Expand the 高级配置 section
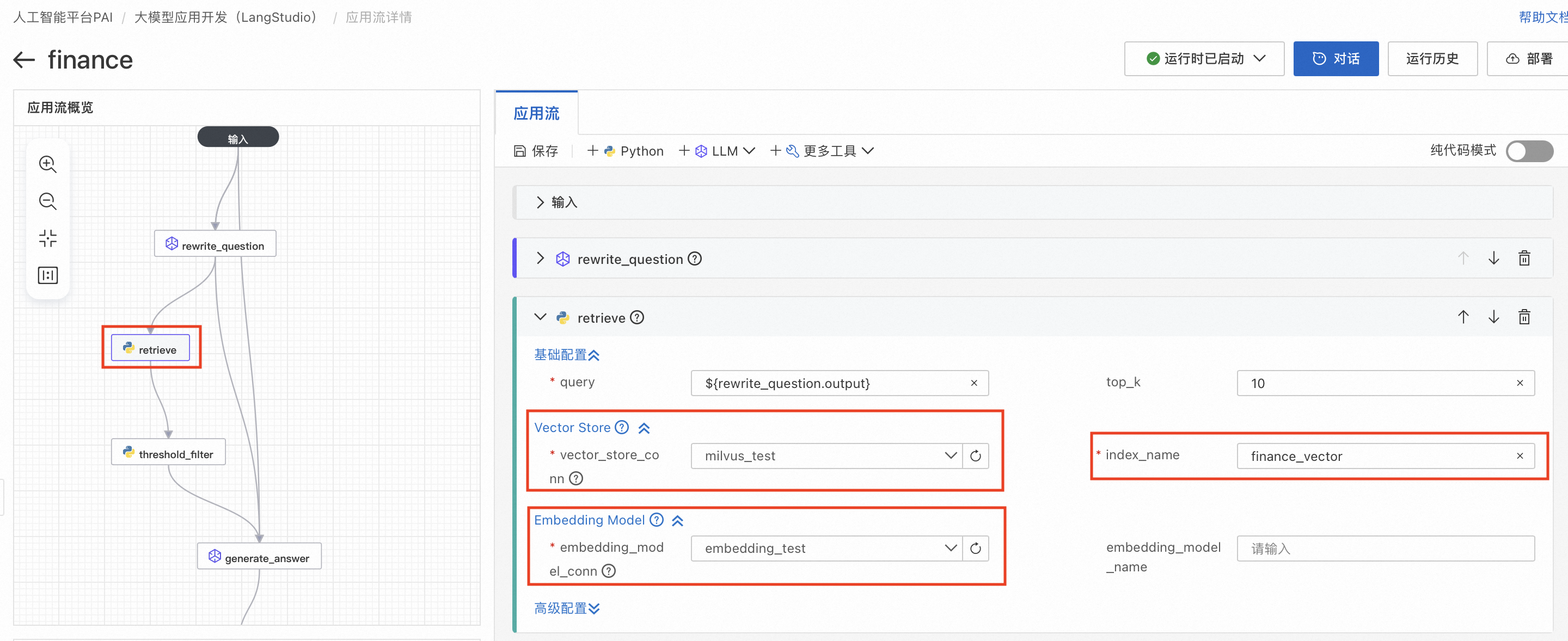 coord(567,608)
